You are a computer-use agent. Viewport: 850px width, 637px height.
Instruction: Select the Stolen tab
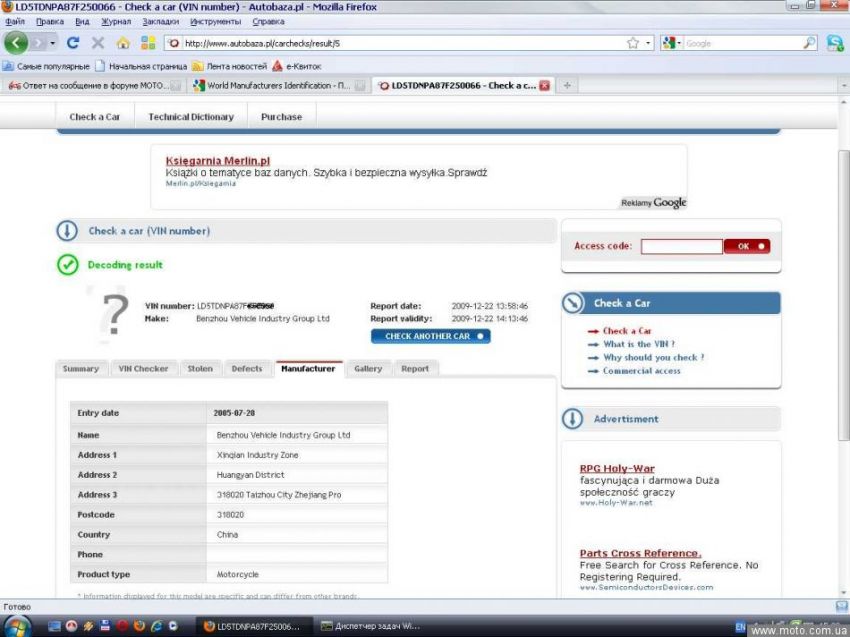pyautogui.click(x=200, y=369)
